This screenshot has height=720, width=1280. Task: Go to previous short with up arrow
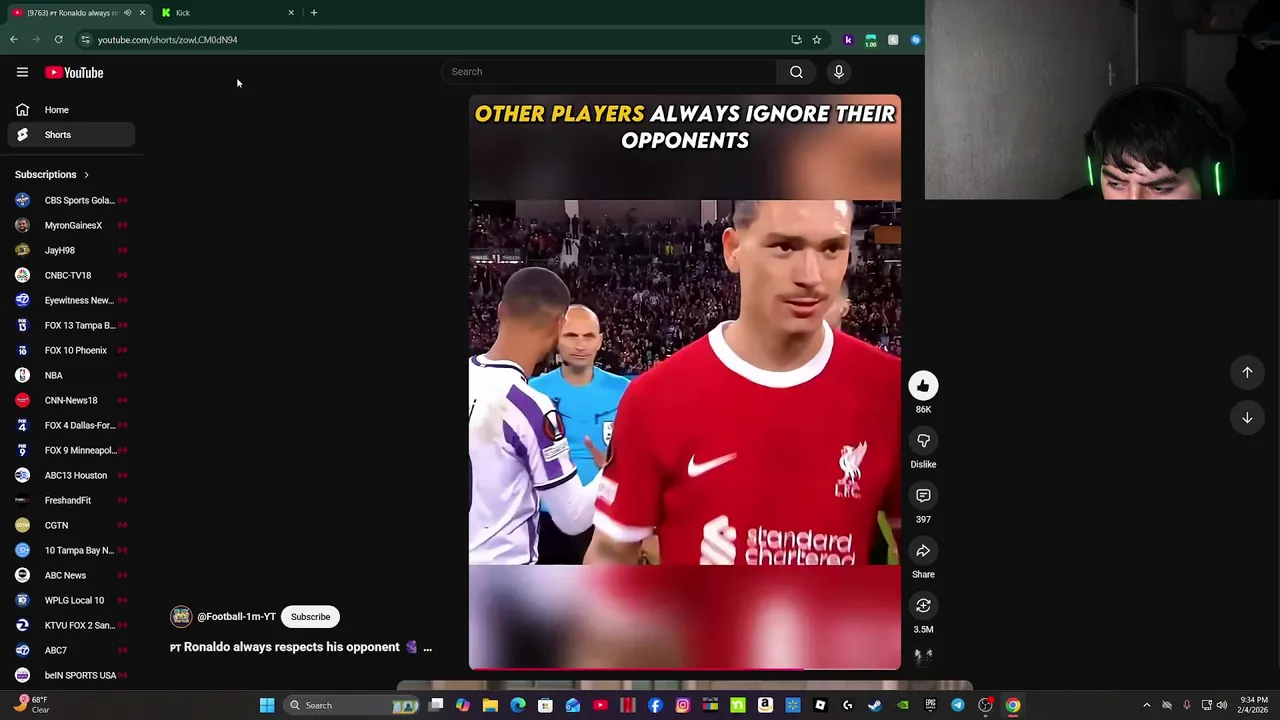click(x=1247, y=372)
